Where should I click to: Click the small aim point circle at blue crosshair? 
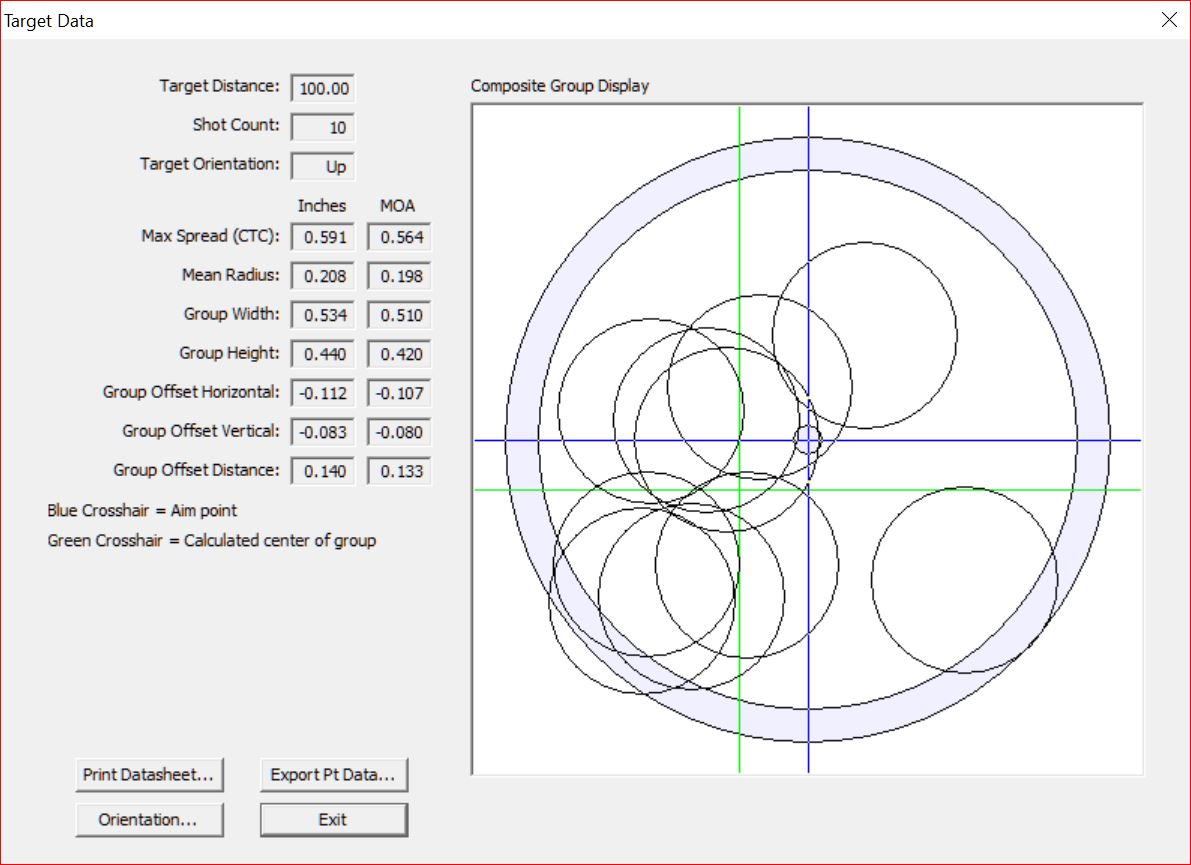pos(808,439)
